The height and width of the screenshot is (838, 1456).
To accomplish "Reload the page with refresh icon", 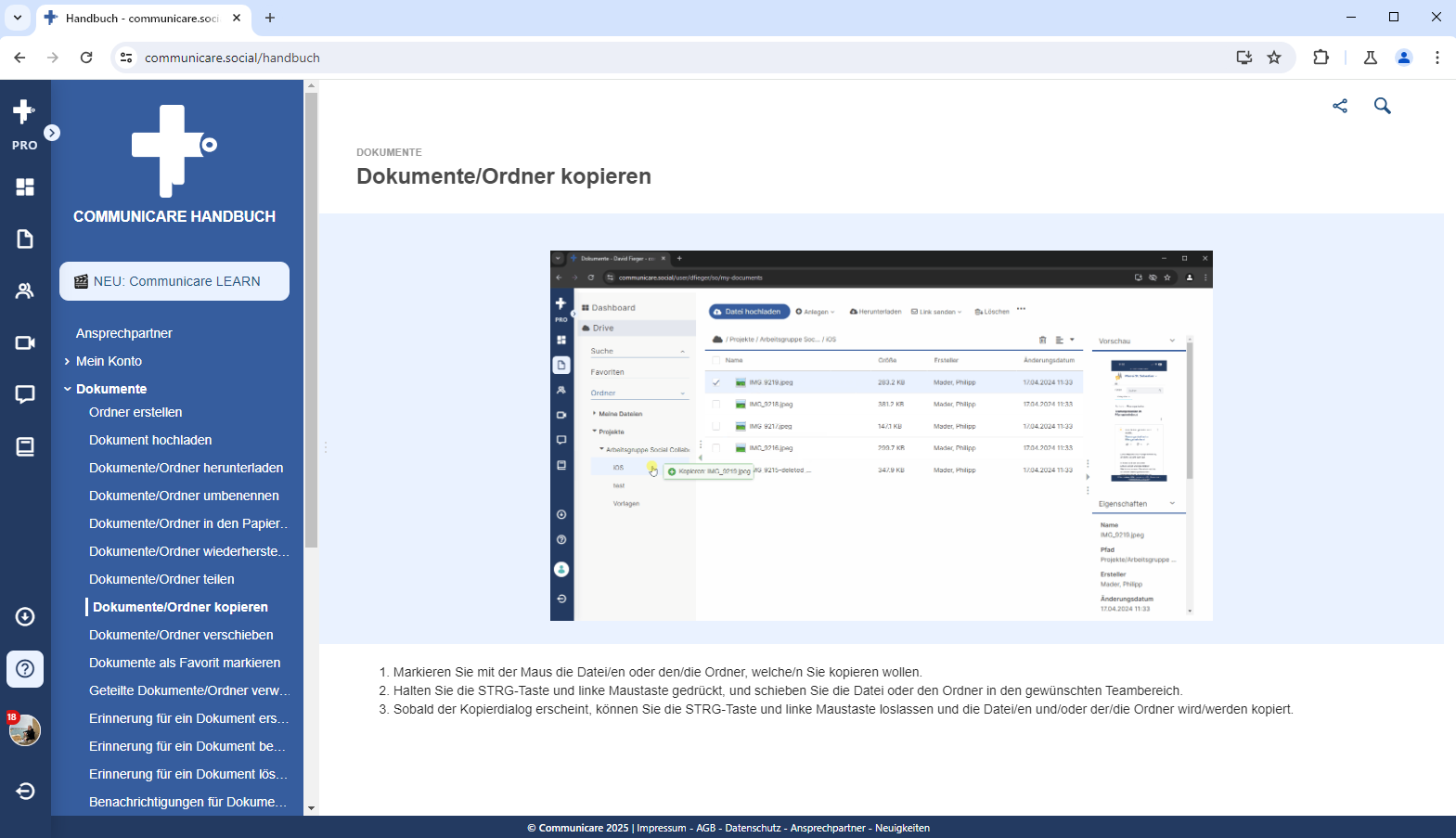I will [86, 58].
